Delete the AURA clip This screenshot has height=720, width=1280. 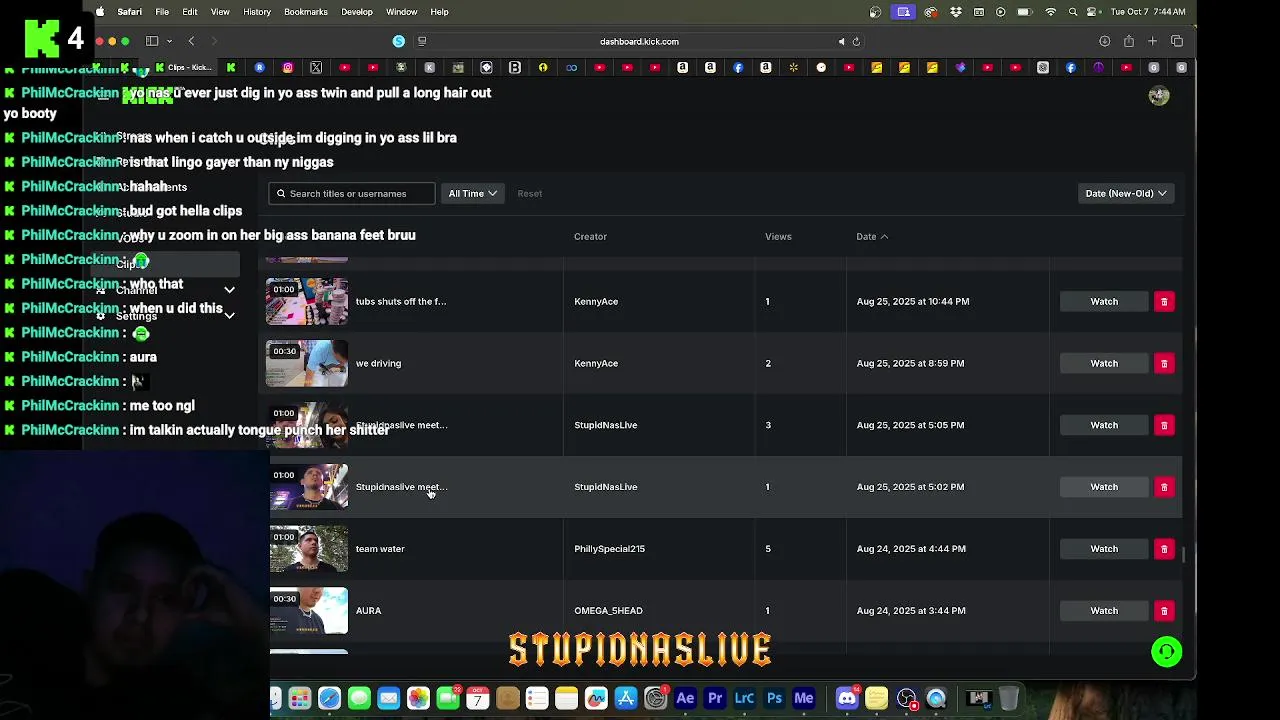click(x=1164, y=611)
